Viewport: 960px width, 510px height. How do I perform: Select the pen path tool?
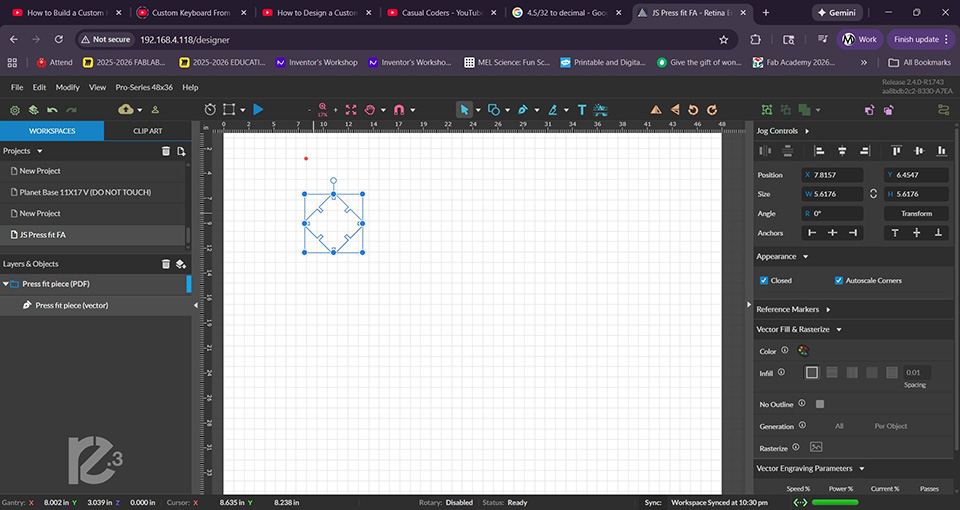(x=522, y=110)
